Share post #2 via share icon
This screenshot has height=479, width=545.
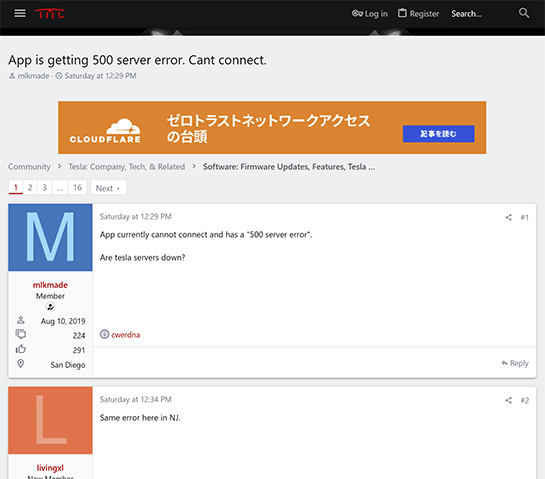[508, 400]
